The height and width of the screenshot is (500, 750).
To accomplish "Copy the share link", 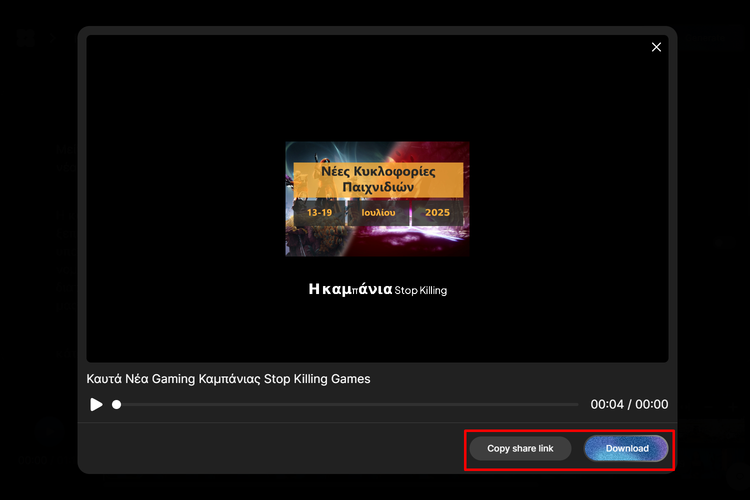I will click(x=520, y=448).
